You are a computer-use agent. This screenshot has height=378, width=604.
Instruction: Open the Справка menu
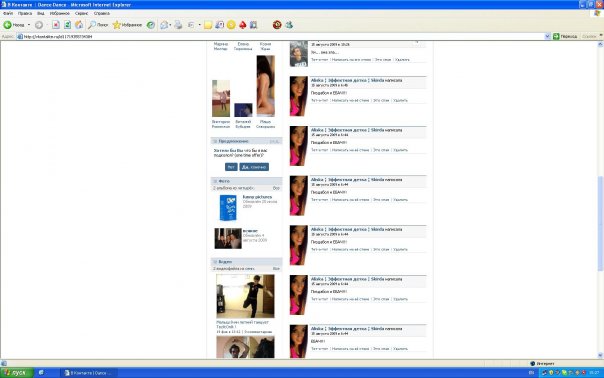pyautogui.click(x=102, y=13)
